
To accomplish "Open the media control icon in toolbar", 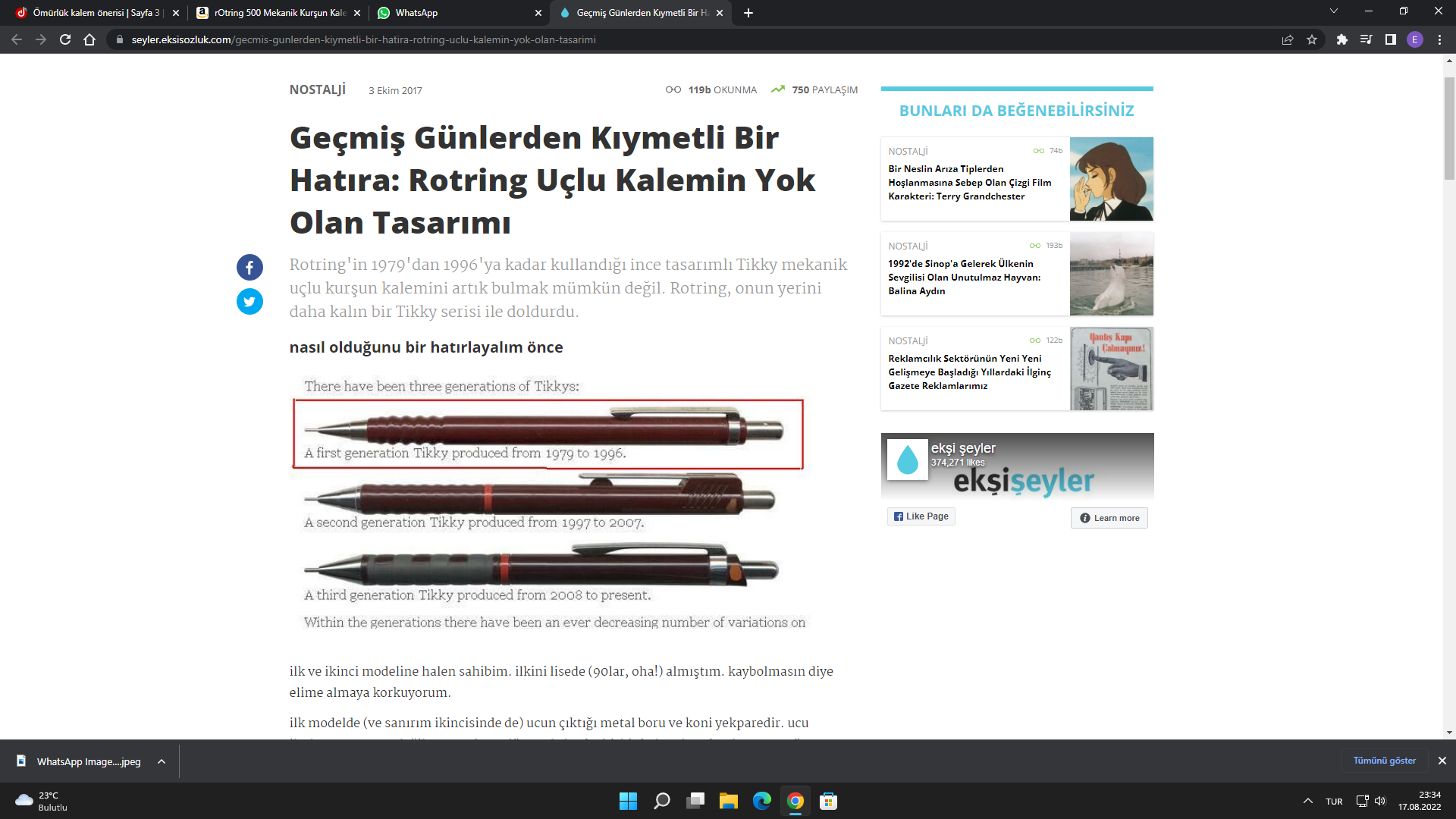I will click(x=1366, y=39).
